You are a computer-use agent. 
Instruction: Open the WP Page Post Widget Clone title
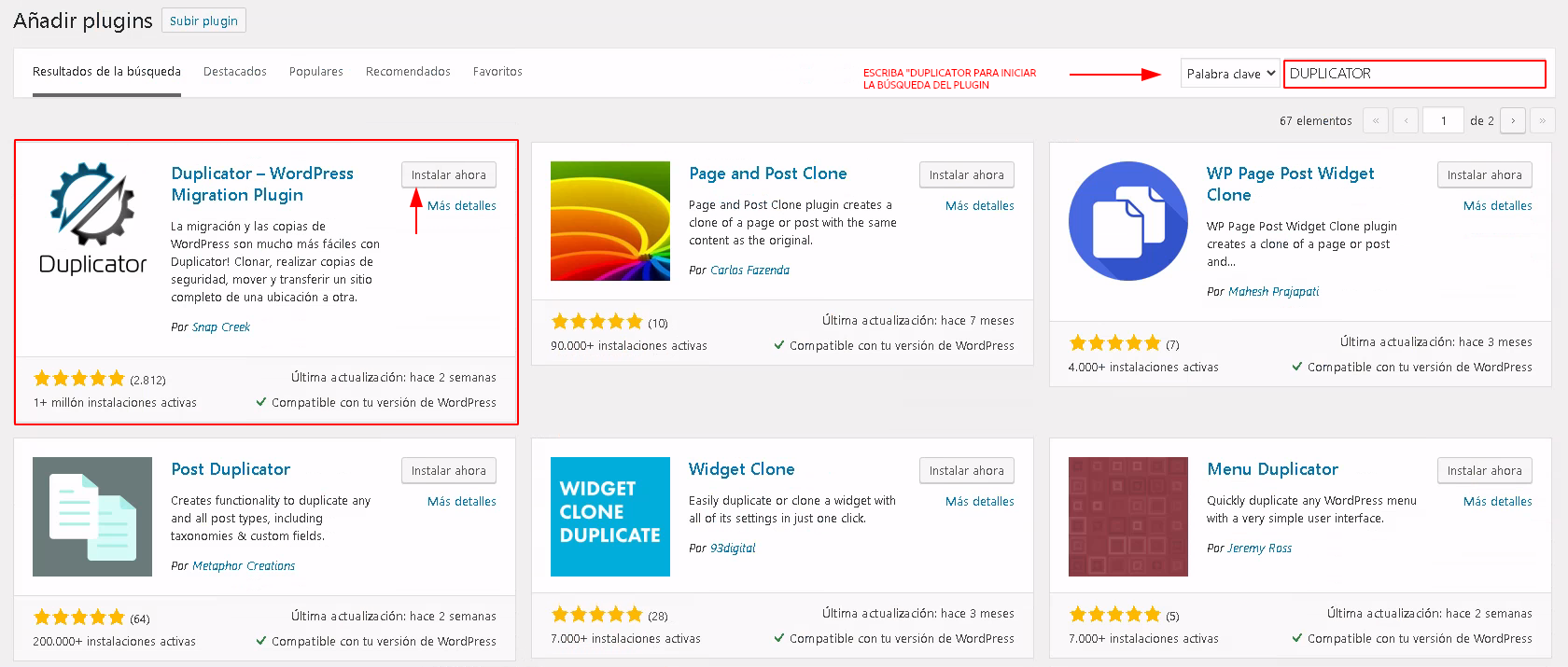coord(1290,184)
